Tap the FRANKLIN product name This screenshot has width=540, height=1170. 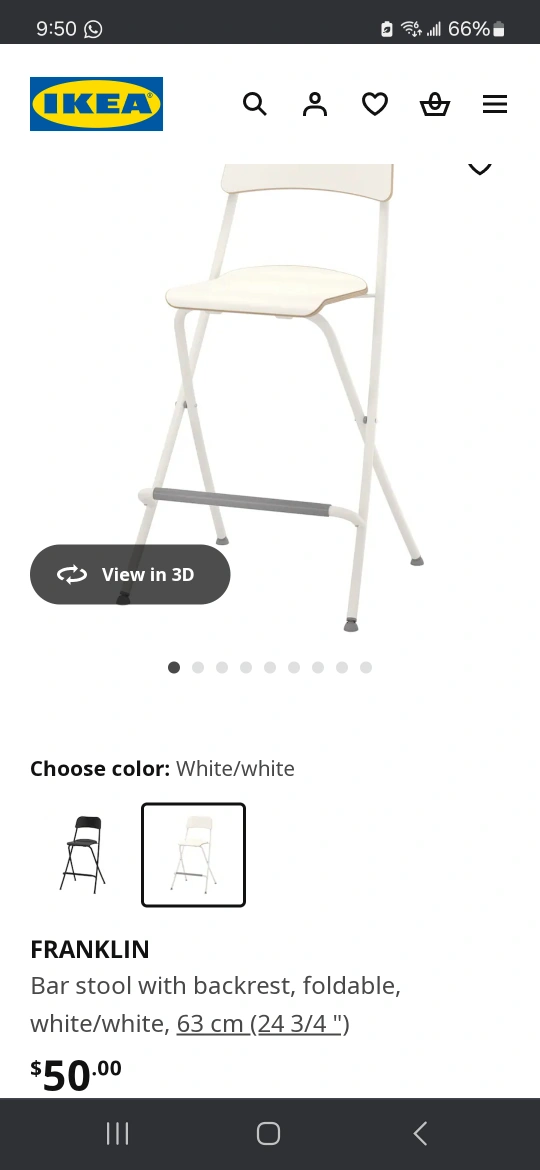pos(90,949)
